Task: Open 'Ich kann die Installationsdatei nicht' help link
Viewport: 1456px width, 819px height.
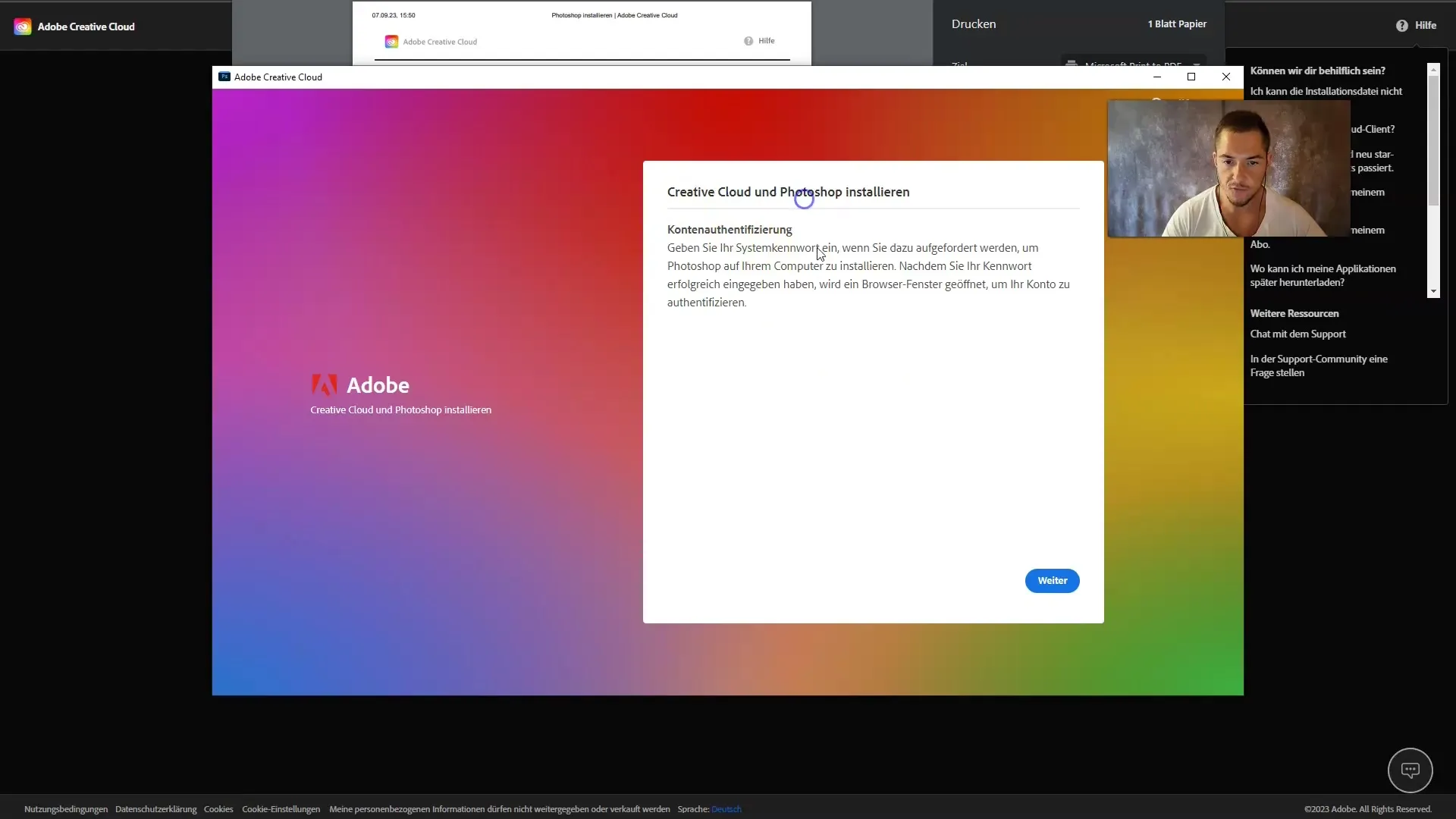Action: [1326, 91]
